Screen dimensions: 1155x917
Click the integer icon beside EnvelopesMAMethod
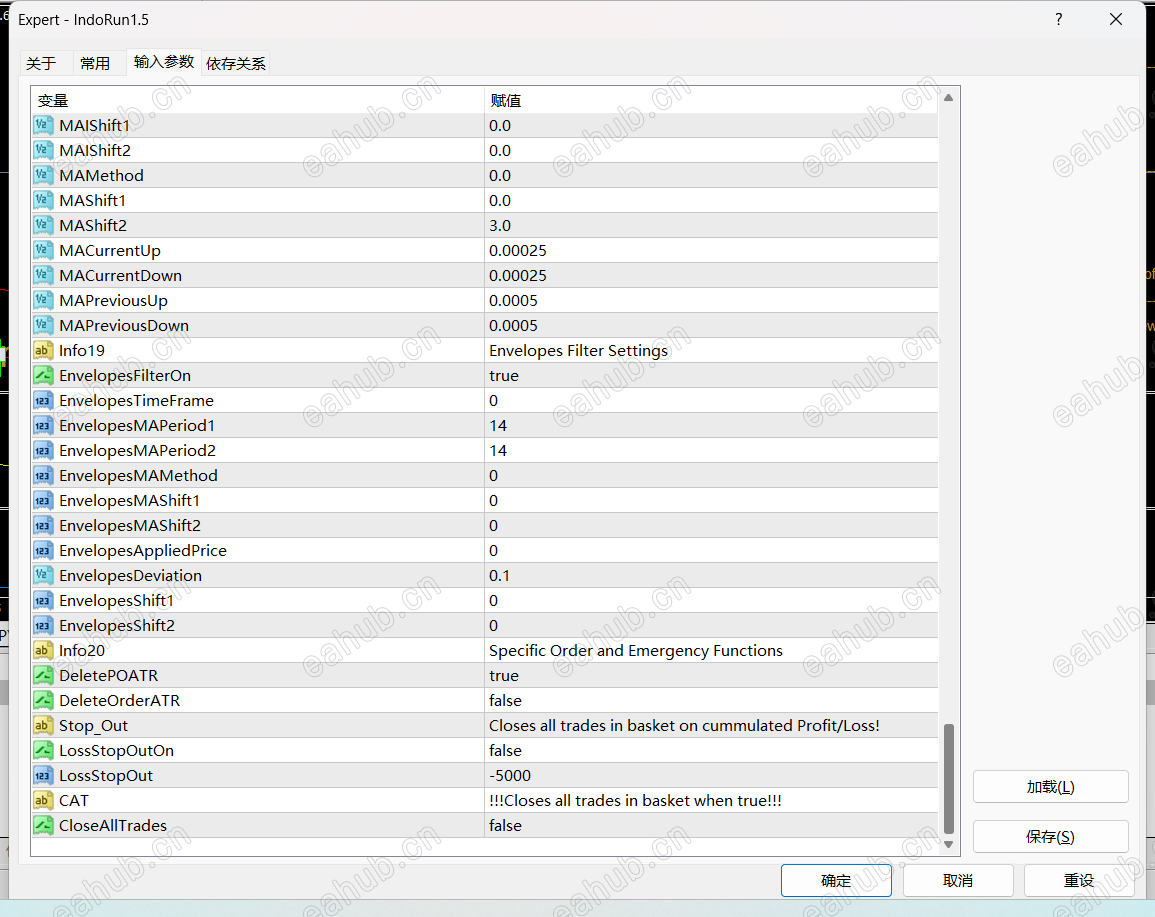coord(43,476)
